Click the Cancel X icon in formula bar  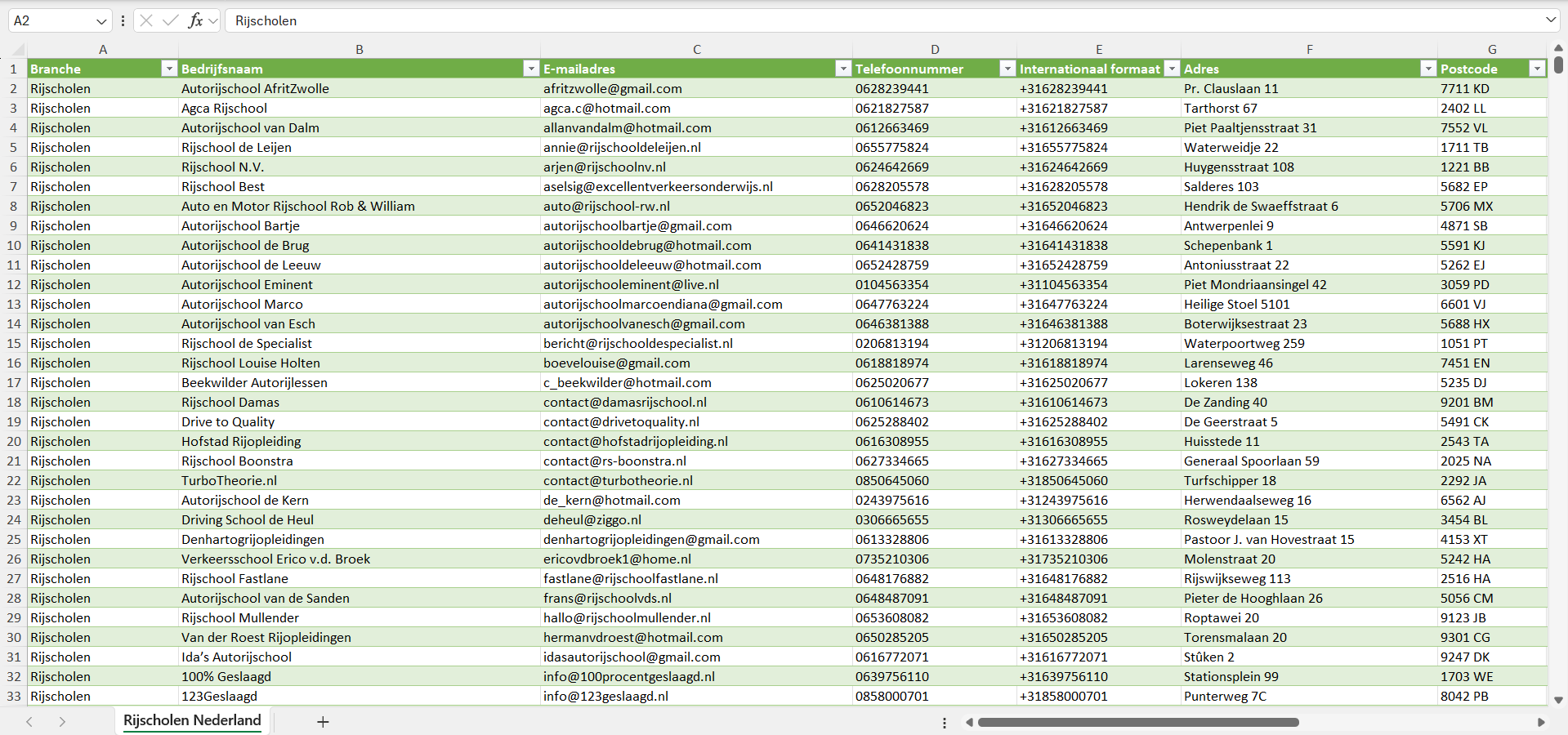tap(146, 20)
